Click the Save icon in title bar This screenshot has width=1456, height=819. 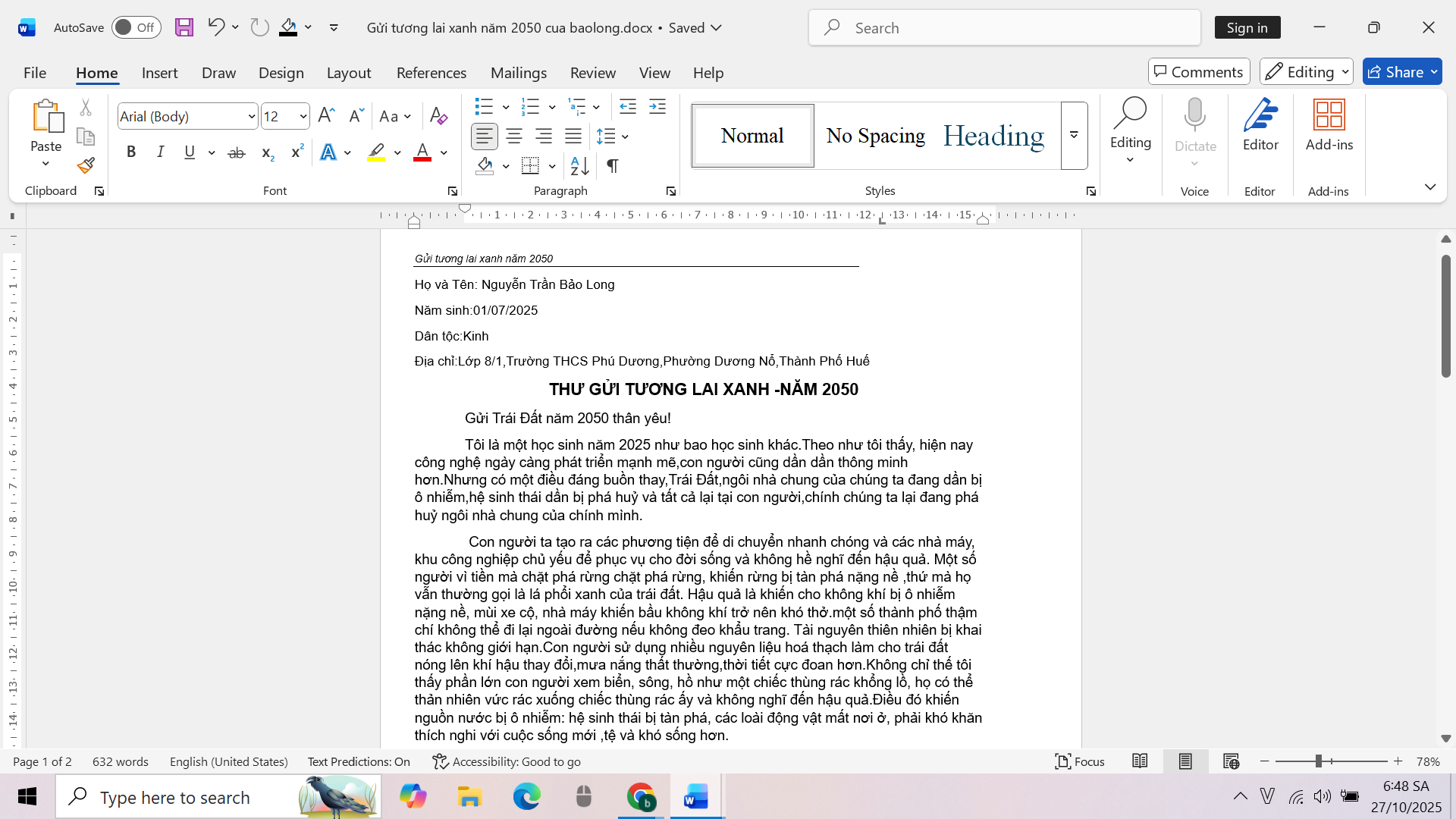(x=184, y=27)
